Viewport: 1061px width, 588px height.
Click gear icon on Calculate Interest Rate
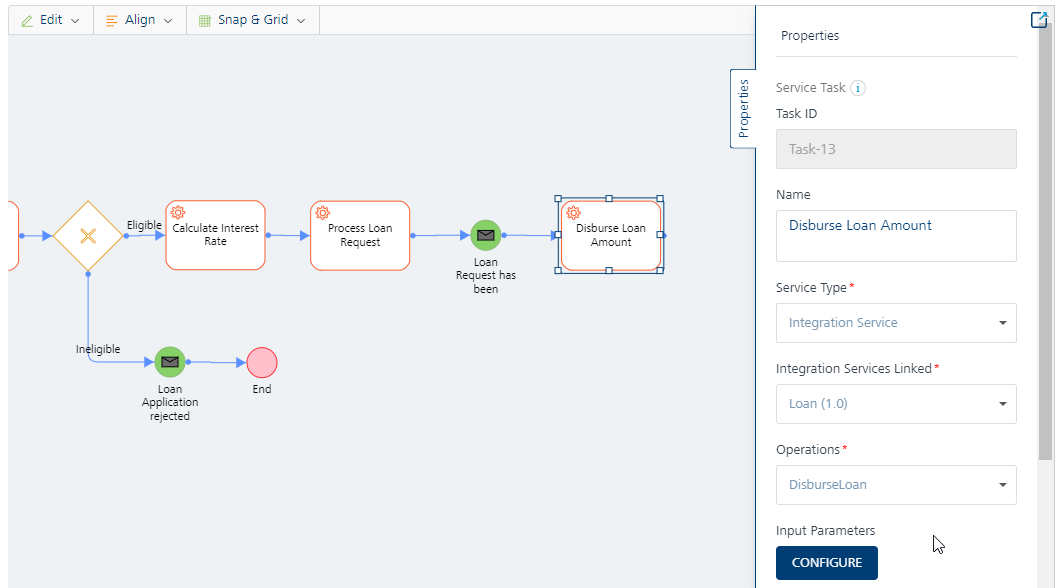point(178,212)
